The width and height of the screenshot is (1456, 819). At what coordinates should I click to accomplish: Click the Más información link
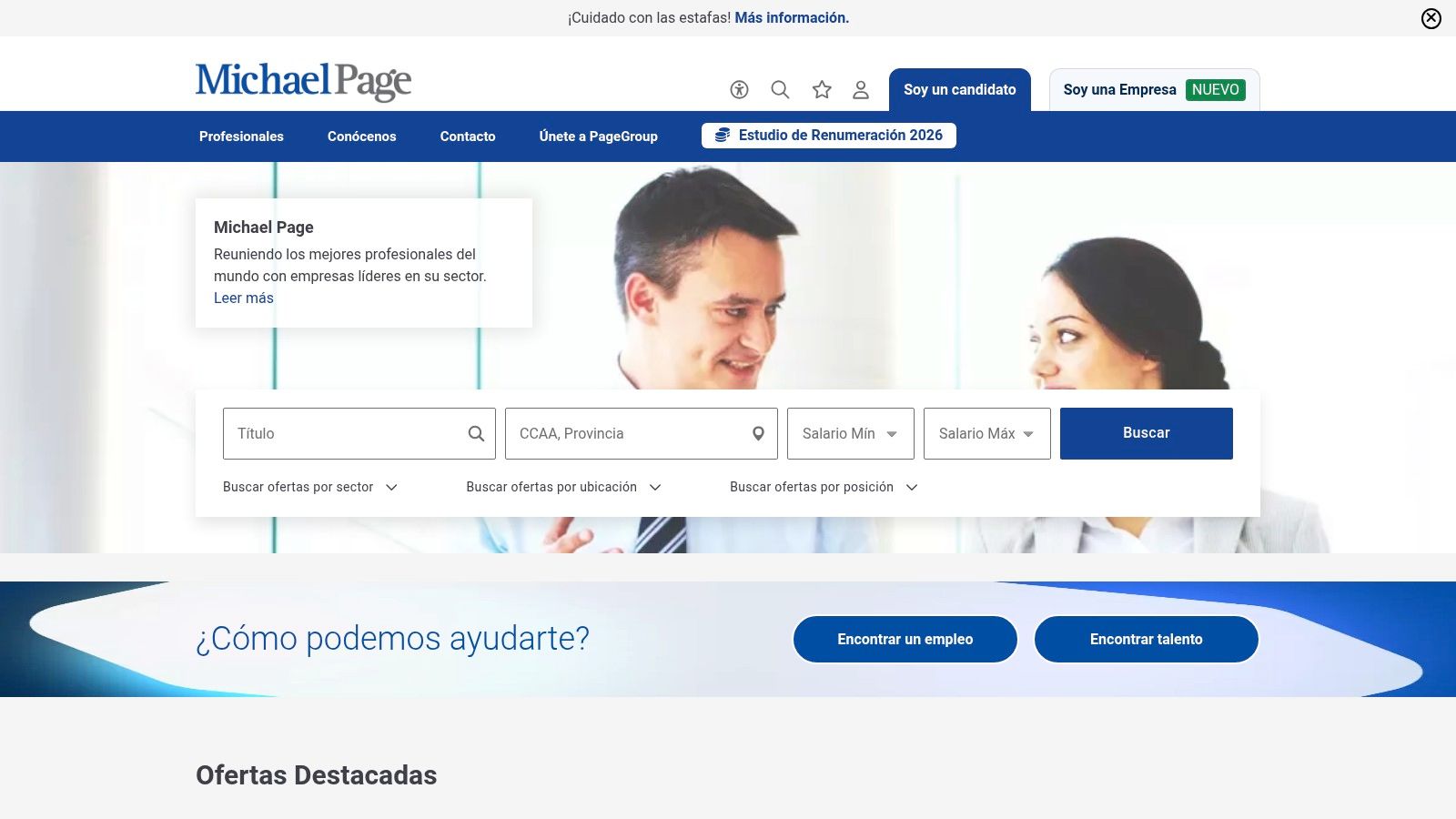tap(792, 17)
